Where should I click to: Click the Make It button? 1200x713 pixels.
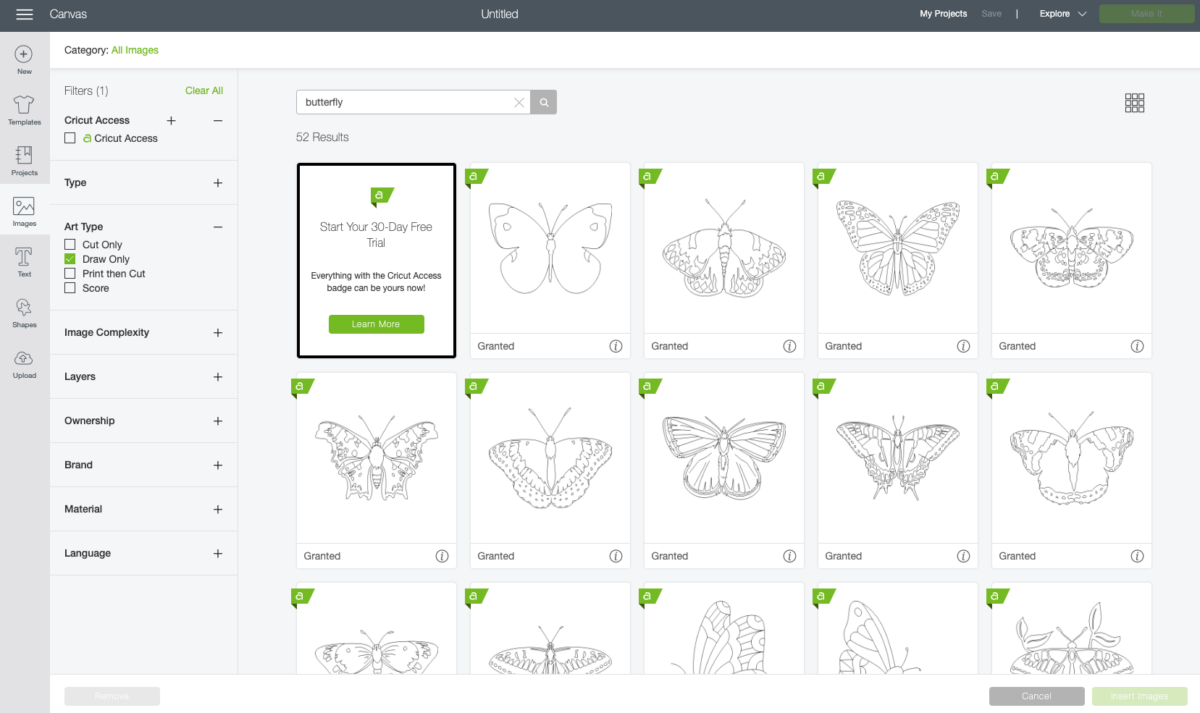(1146, 14)
